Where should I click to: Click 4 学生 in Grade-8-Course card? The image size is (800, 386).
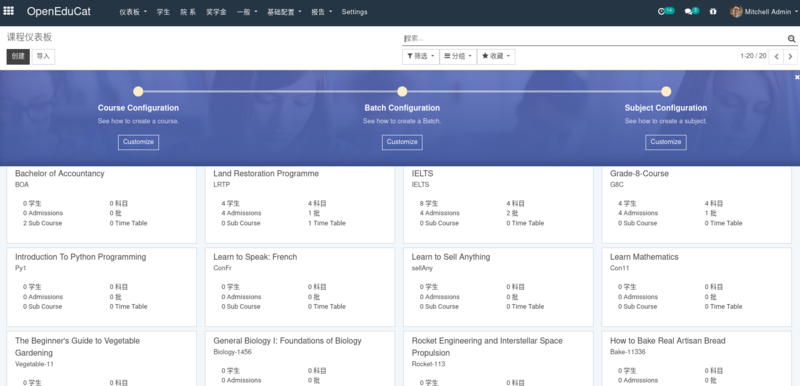[x=627, y=203]
